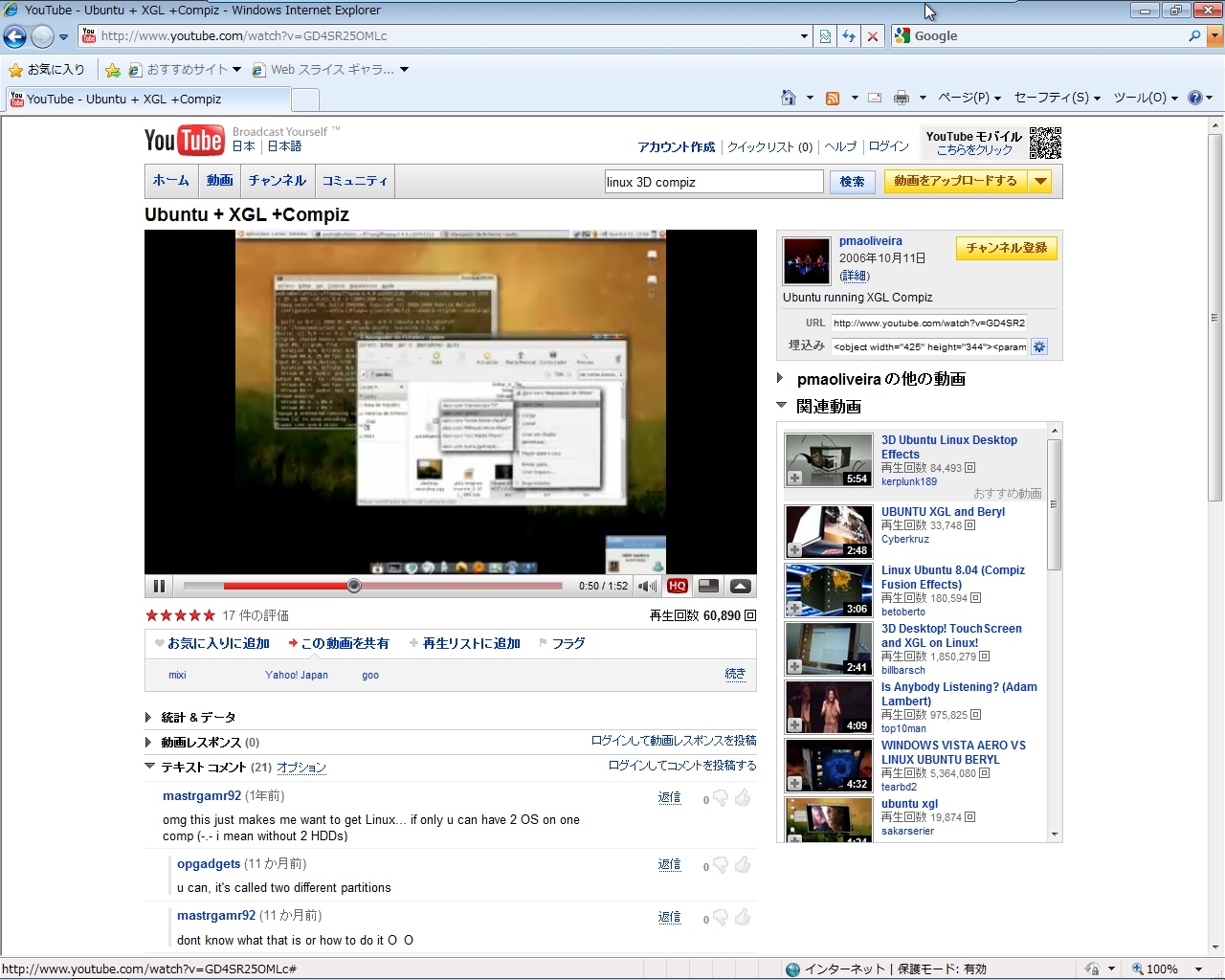This screenshot has height=980, width=1225.
Task: Click the Internet Explorer back arrow button
Action: point(15,36)
